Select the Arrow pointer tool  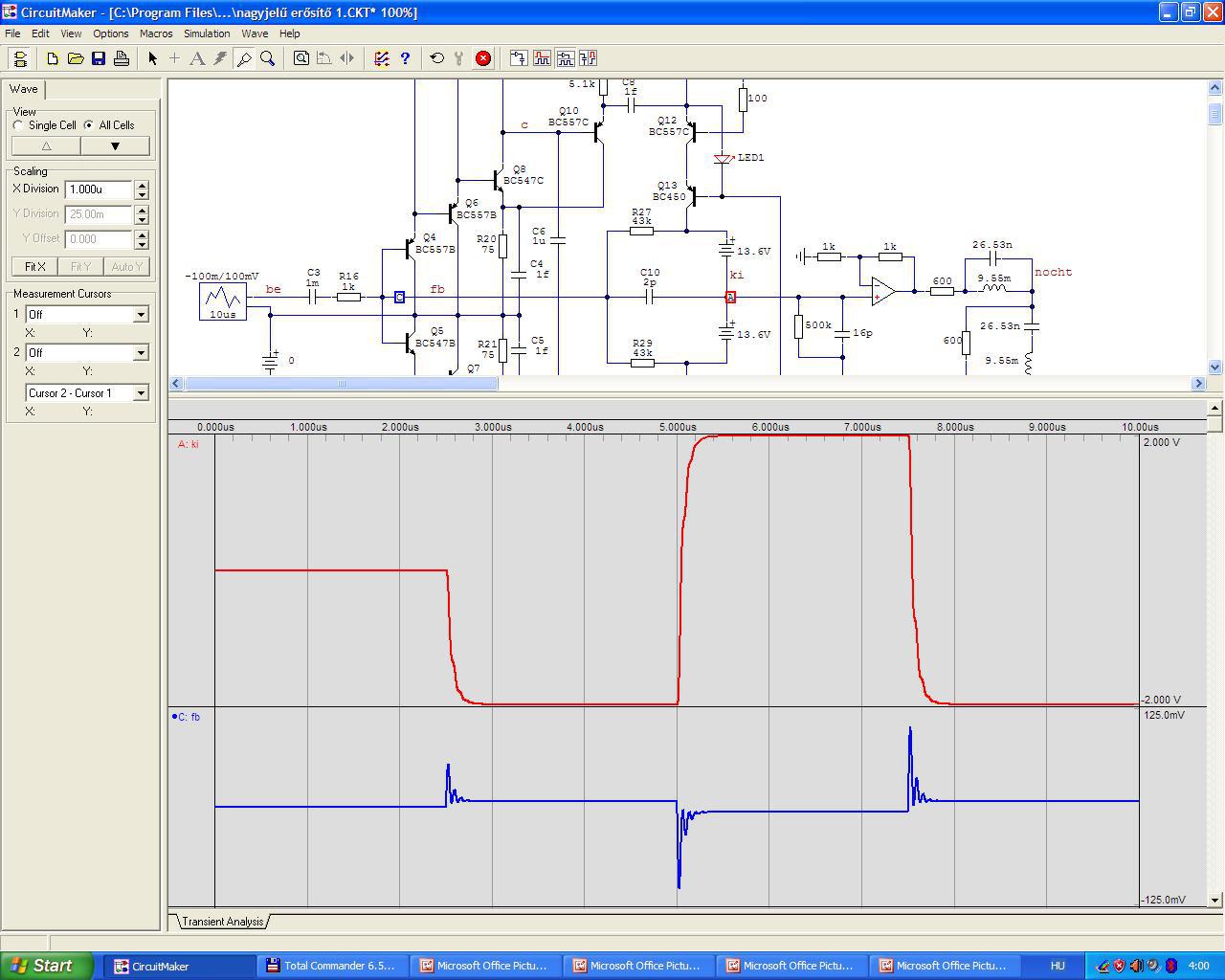pyautogui.click(x=152, y=58)
